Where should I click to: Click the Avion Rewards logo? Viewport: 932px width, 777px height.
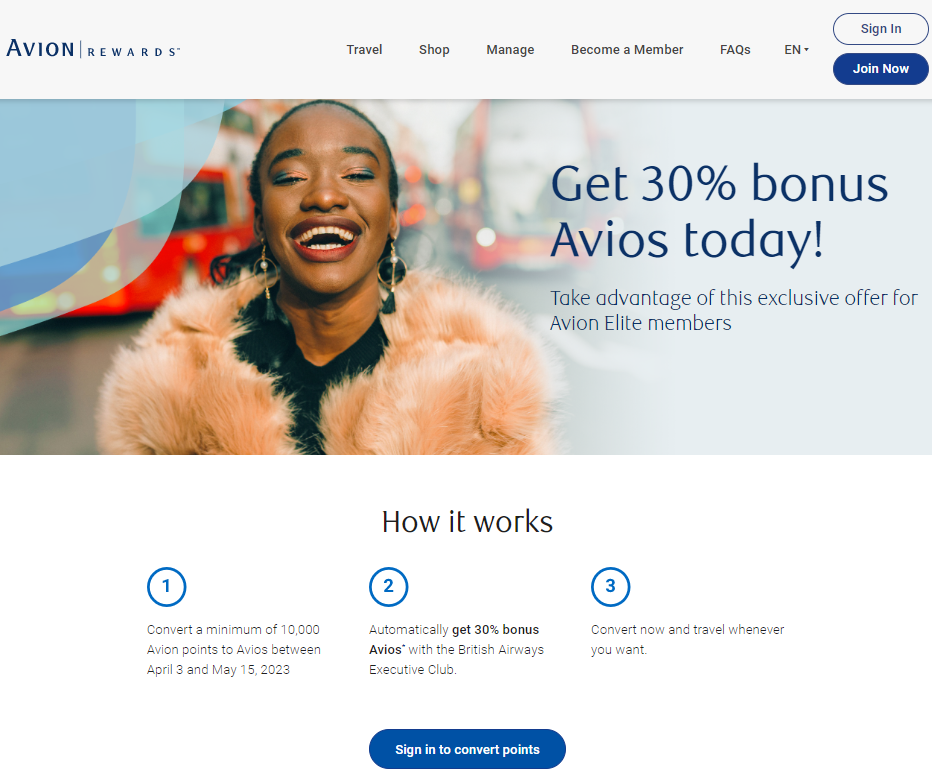pos(93,49)
